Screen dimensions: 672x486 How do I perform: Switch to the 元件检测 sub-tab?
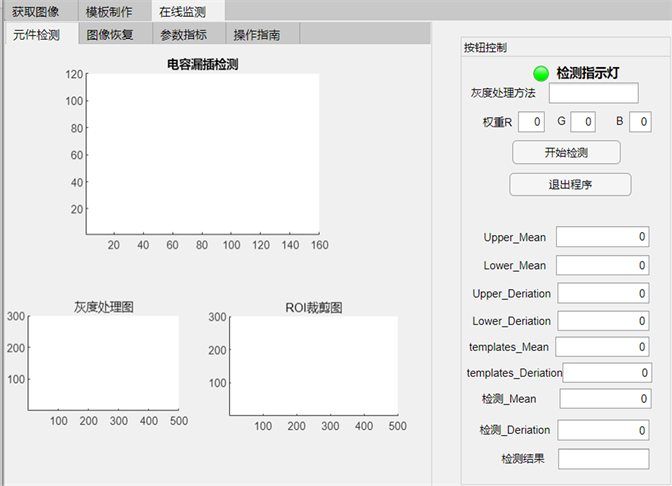(36, 34)
